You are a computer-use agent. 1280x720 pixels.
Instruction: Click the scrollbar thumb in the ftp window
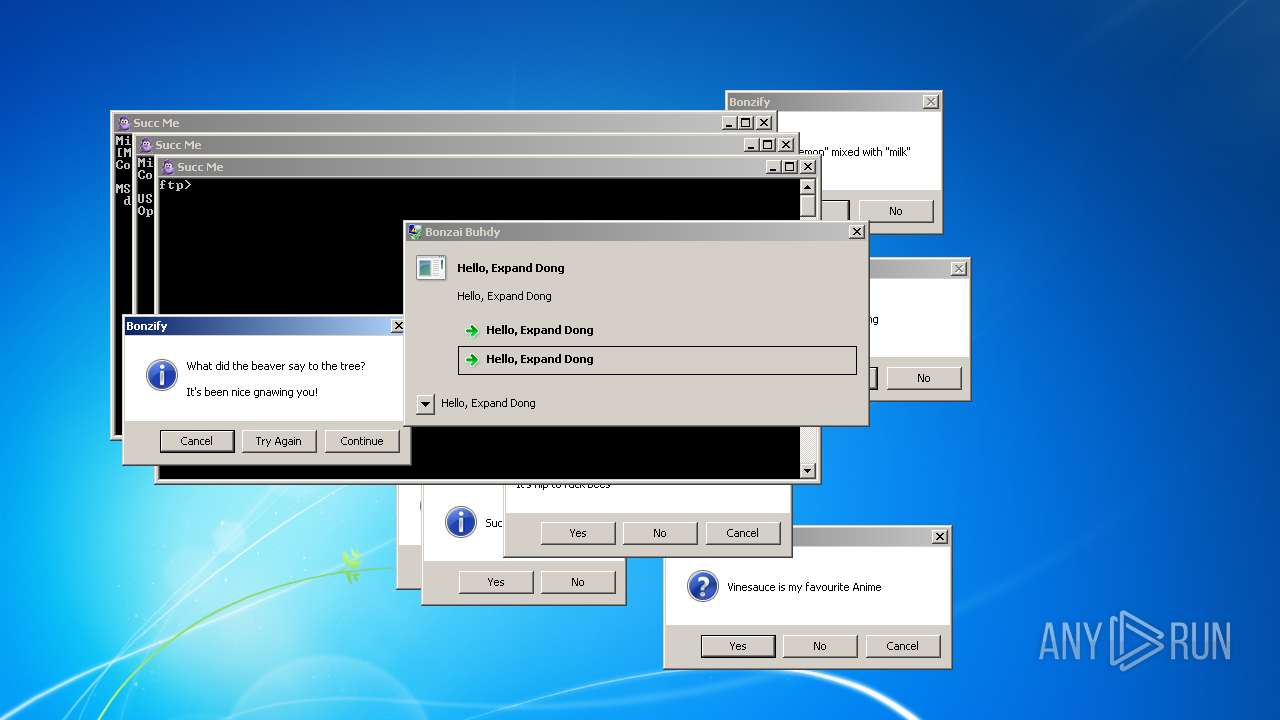[x=808, y=205]
